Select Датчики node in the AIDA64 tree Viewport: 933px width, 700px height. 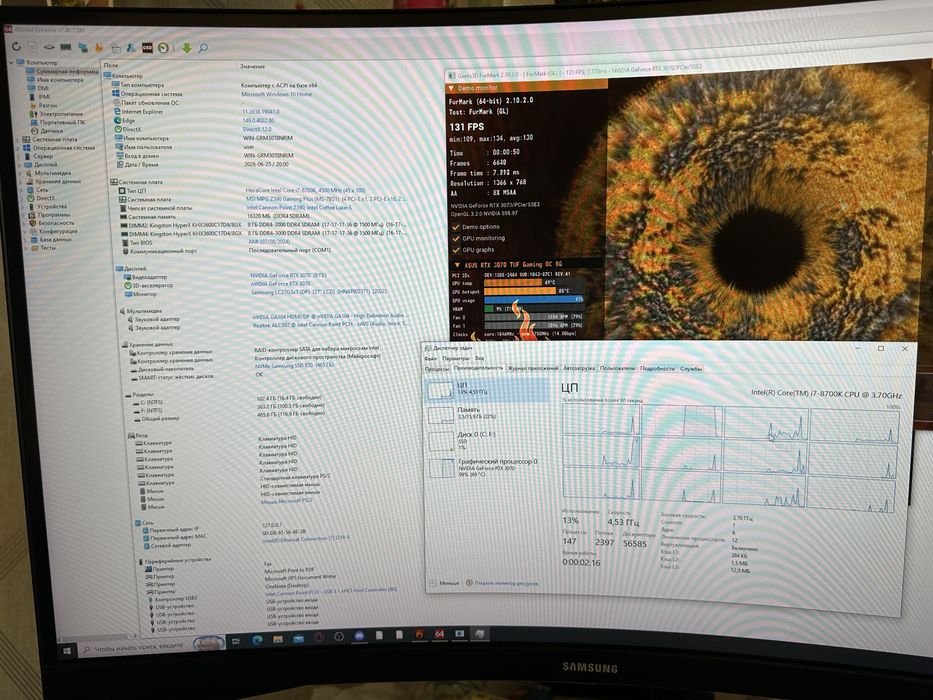point(46,130)
